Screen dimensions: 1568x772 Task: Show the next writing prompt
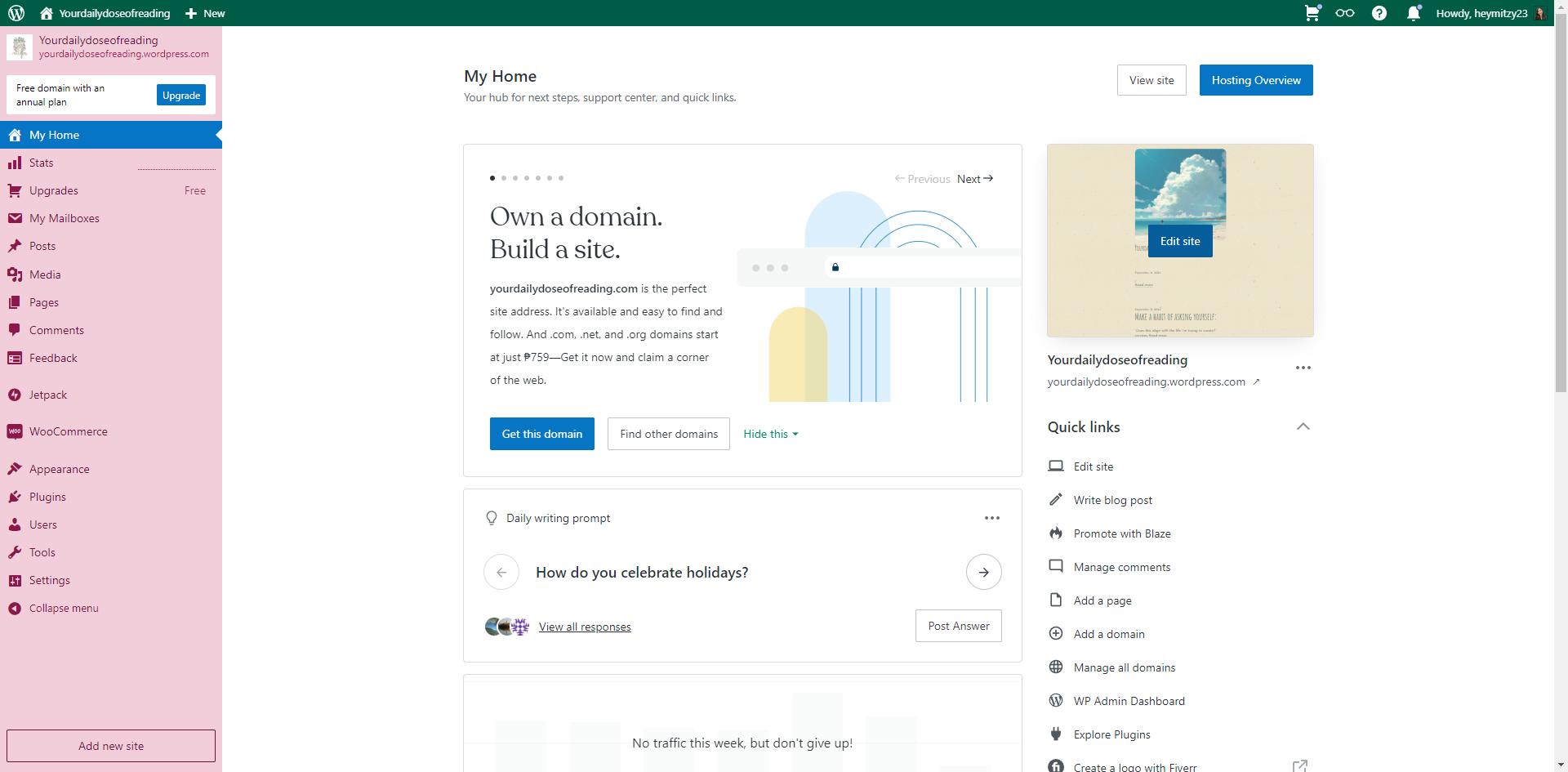984,572
